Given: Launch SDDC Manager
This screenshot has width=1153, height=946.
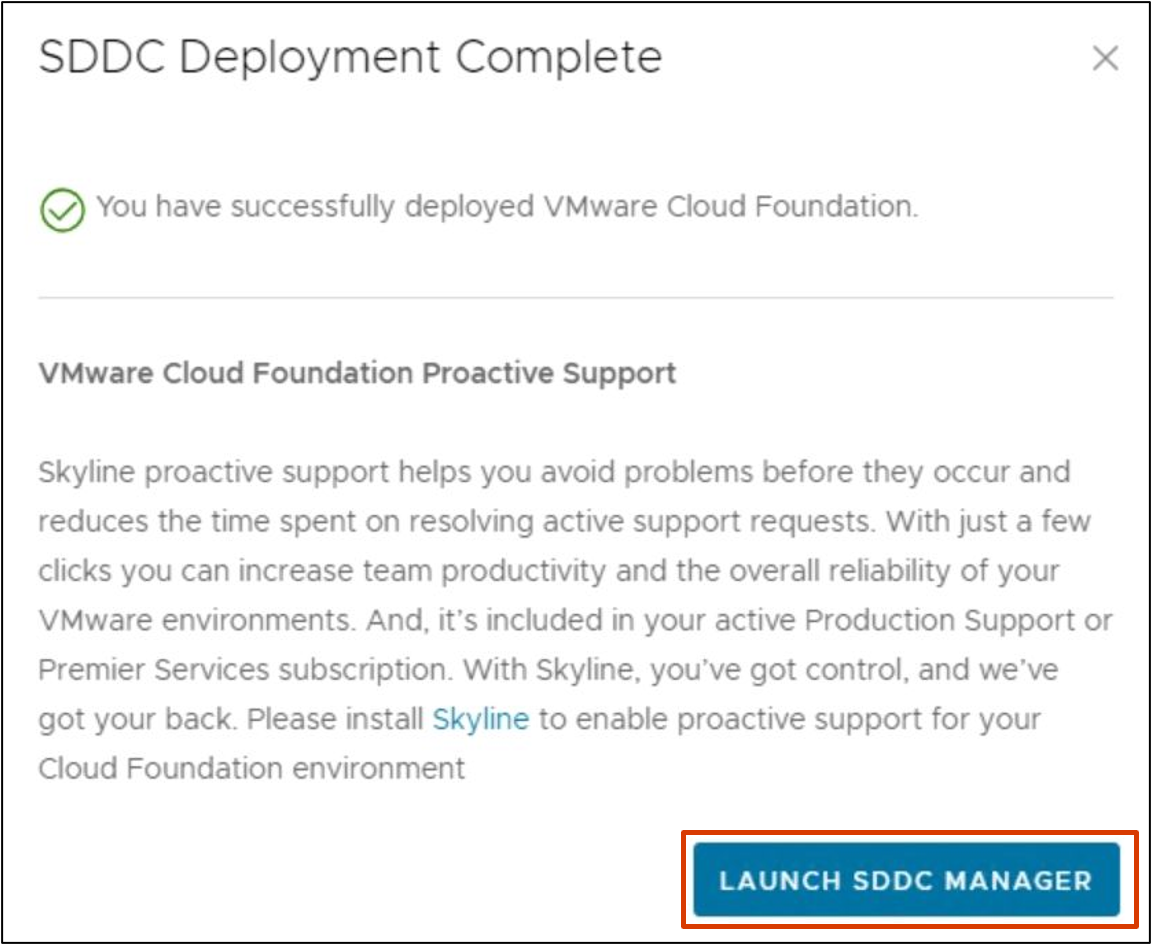Looking at the screenshot, I should (907, 880).
